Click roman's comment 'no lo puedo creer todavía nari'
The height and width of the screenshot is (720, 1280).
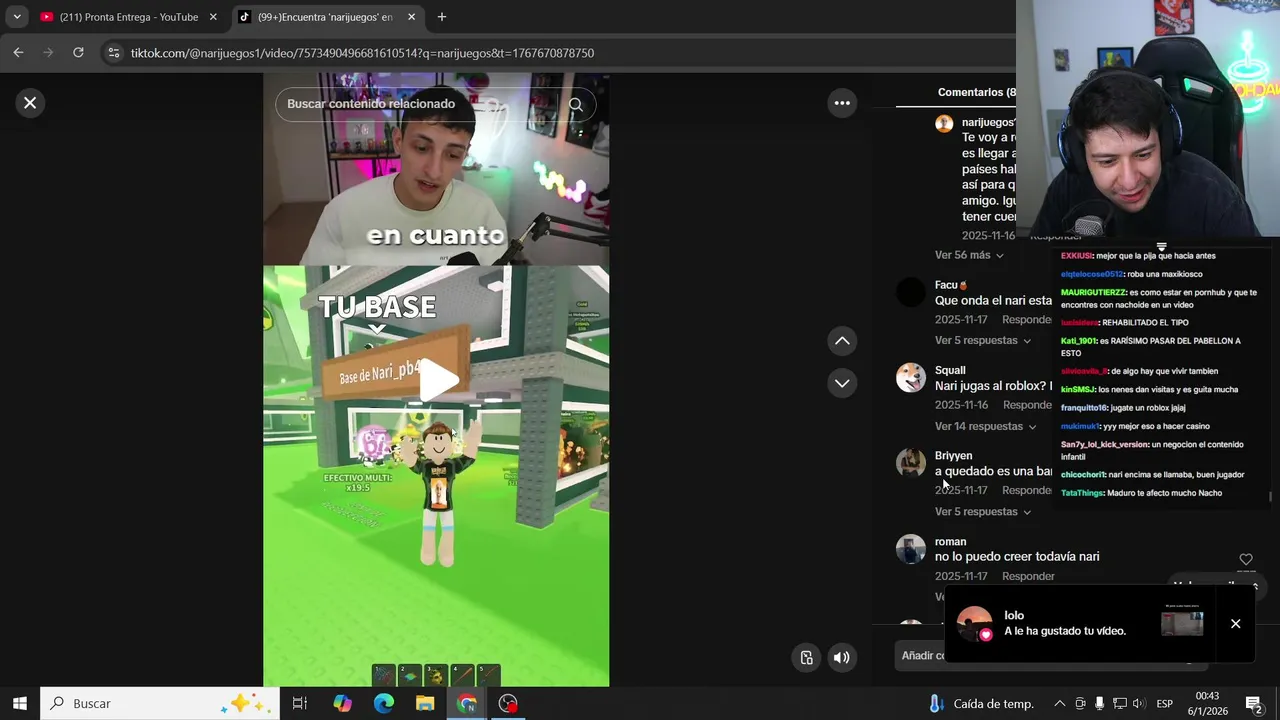1017,557
